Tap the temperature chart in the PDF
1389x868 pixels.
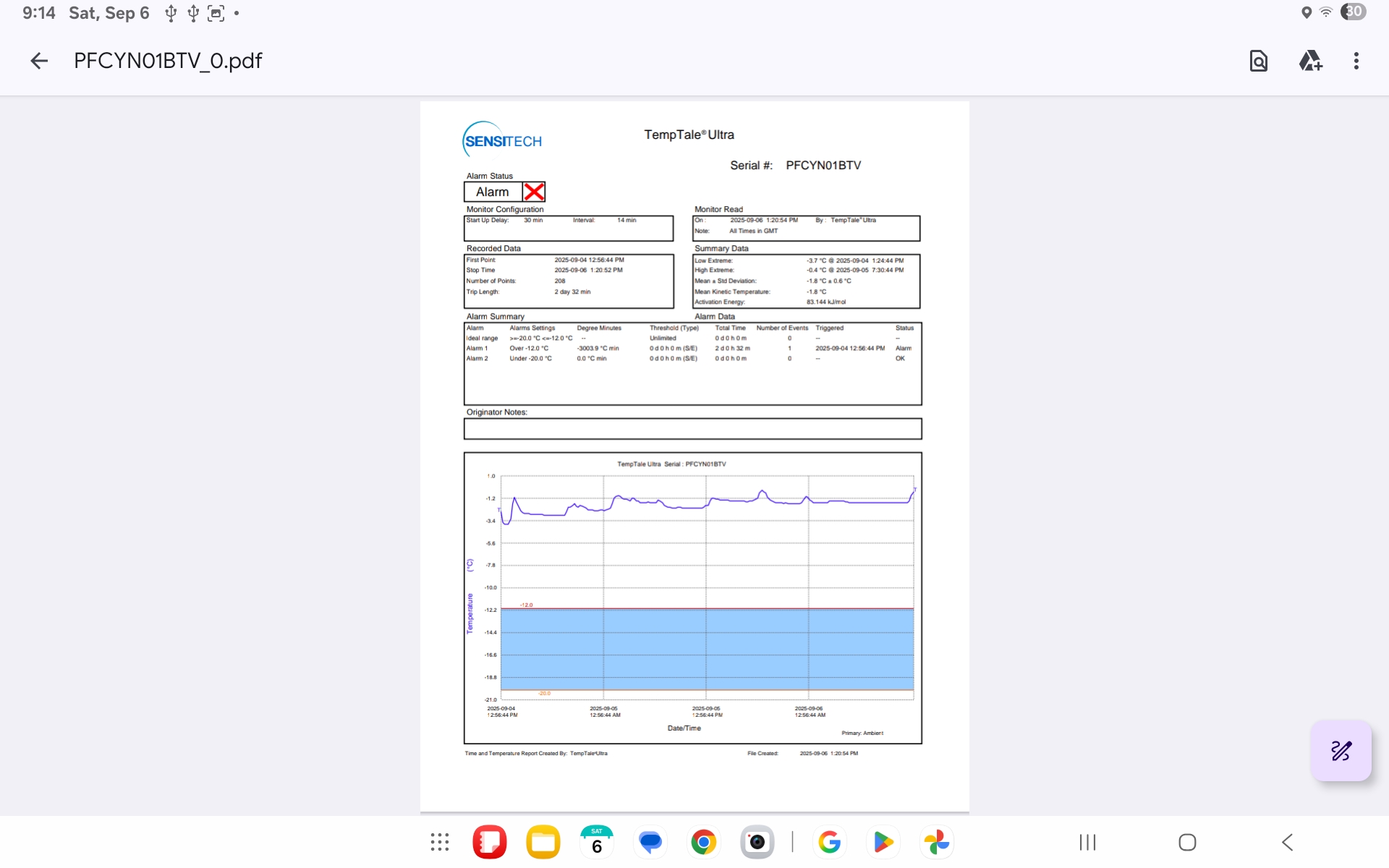pyautogui.click(x=692, y=597)
